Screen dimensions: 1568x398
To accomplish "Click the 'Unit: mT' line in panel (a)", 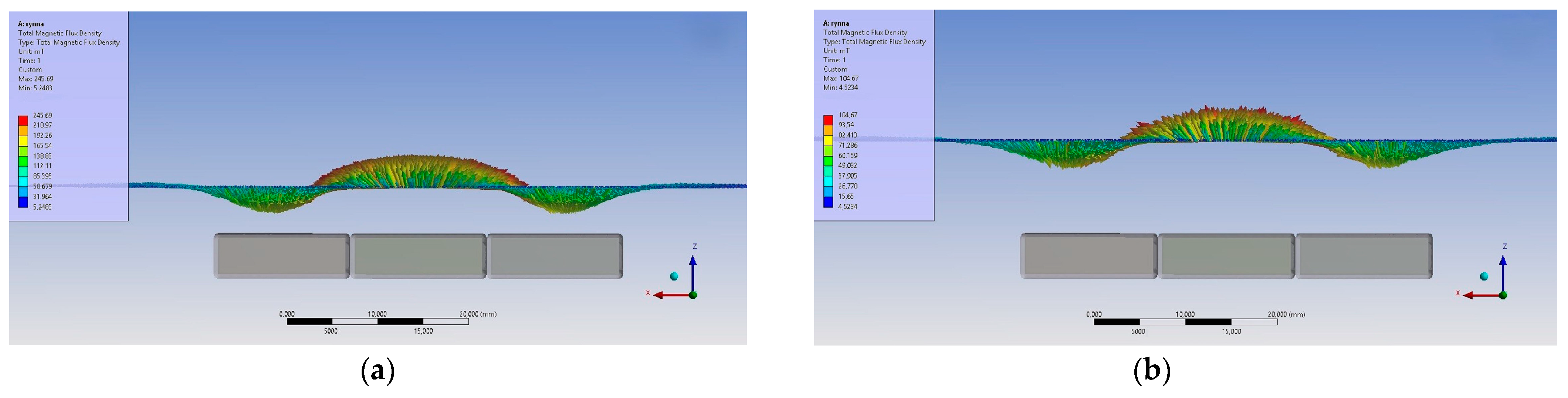I will [x=31, y=52].
